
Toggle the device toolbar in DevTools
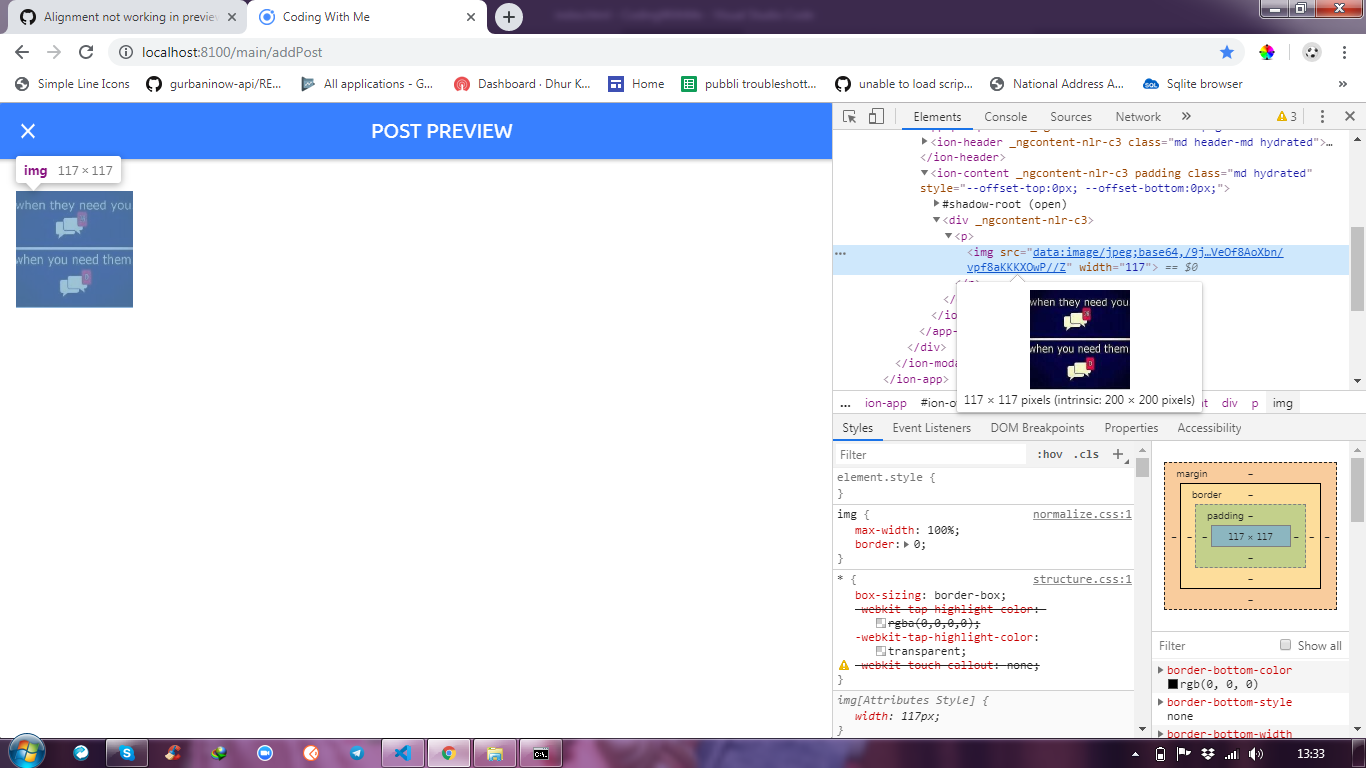pos(877,116)
